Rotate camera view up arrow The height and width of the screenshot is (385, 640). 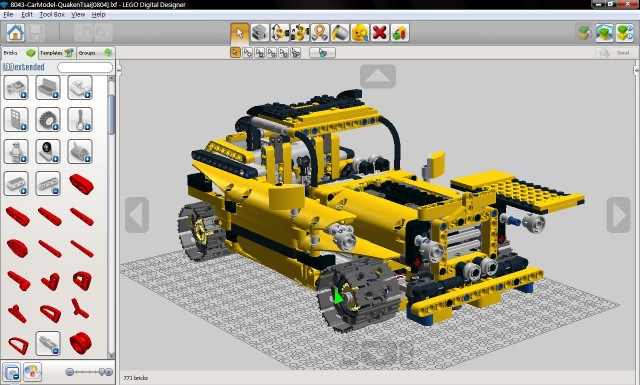(378, 76)
